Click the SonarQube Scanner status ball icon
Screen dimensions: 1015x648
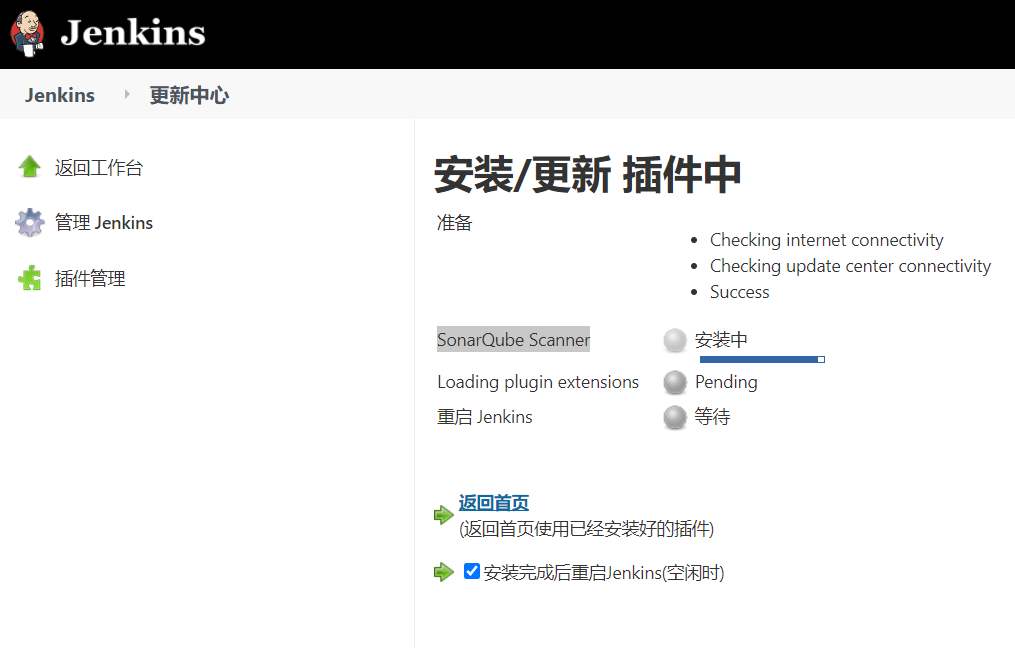click(675, 340)
